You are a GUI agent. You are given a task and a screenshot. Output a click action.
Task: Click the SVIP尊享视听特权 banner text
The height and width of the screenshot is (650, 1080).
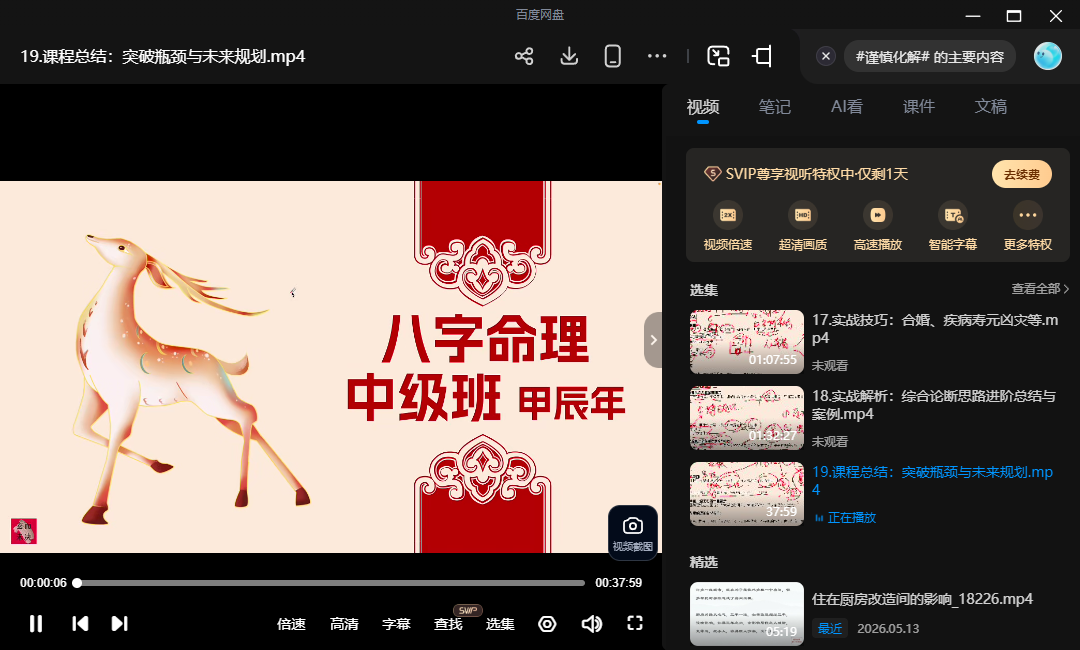(x=816, y=174)
